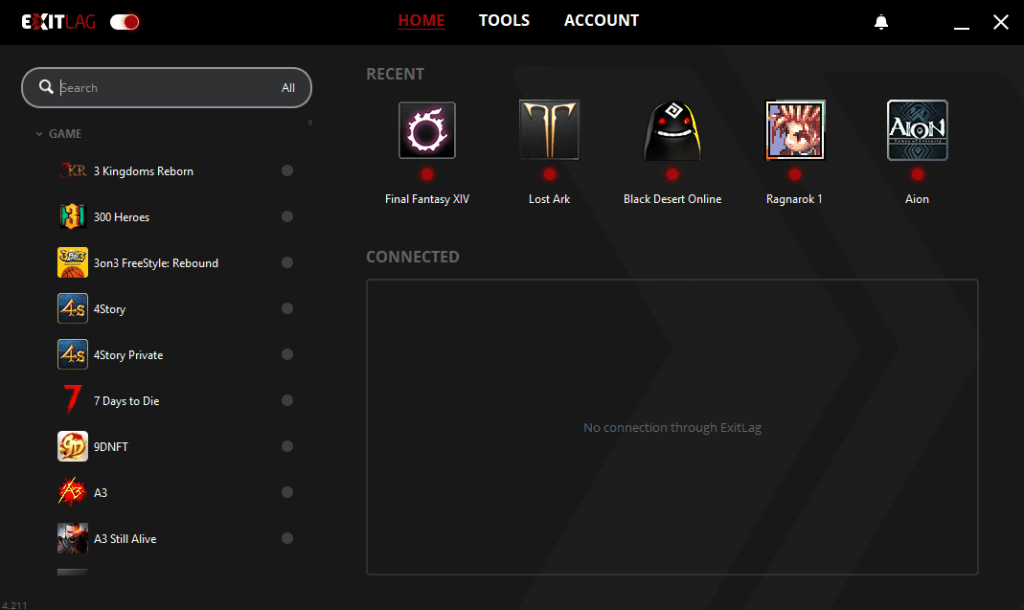Select A3 Still Alive from list
Viewport: 1024px width, 610px height.
[125, 539]
